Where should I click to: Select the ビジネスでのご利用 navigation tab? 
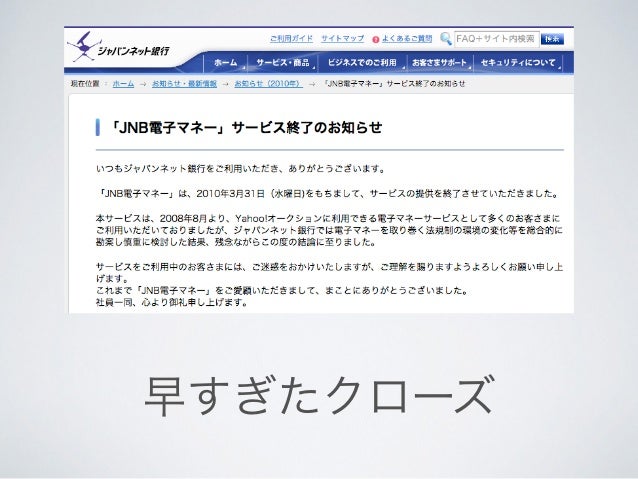[x=362, y=63]
